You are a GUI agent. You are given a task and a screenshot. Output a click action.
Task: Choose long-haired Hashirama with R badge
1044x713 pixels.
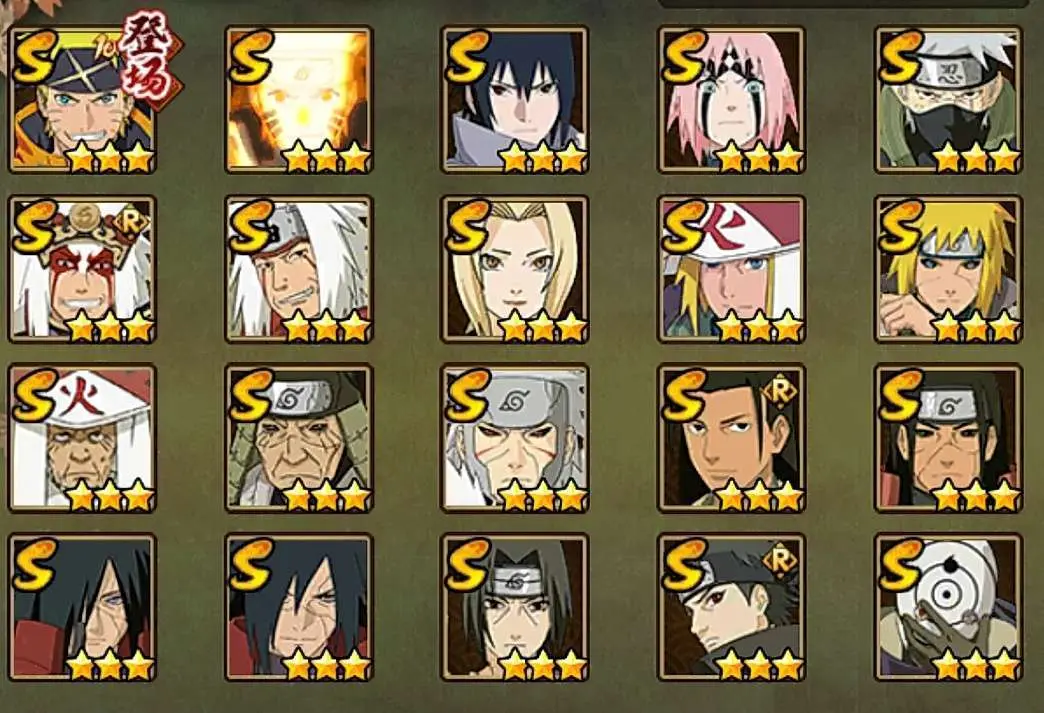pyautogui.click(x=731, y=438)
